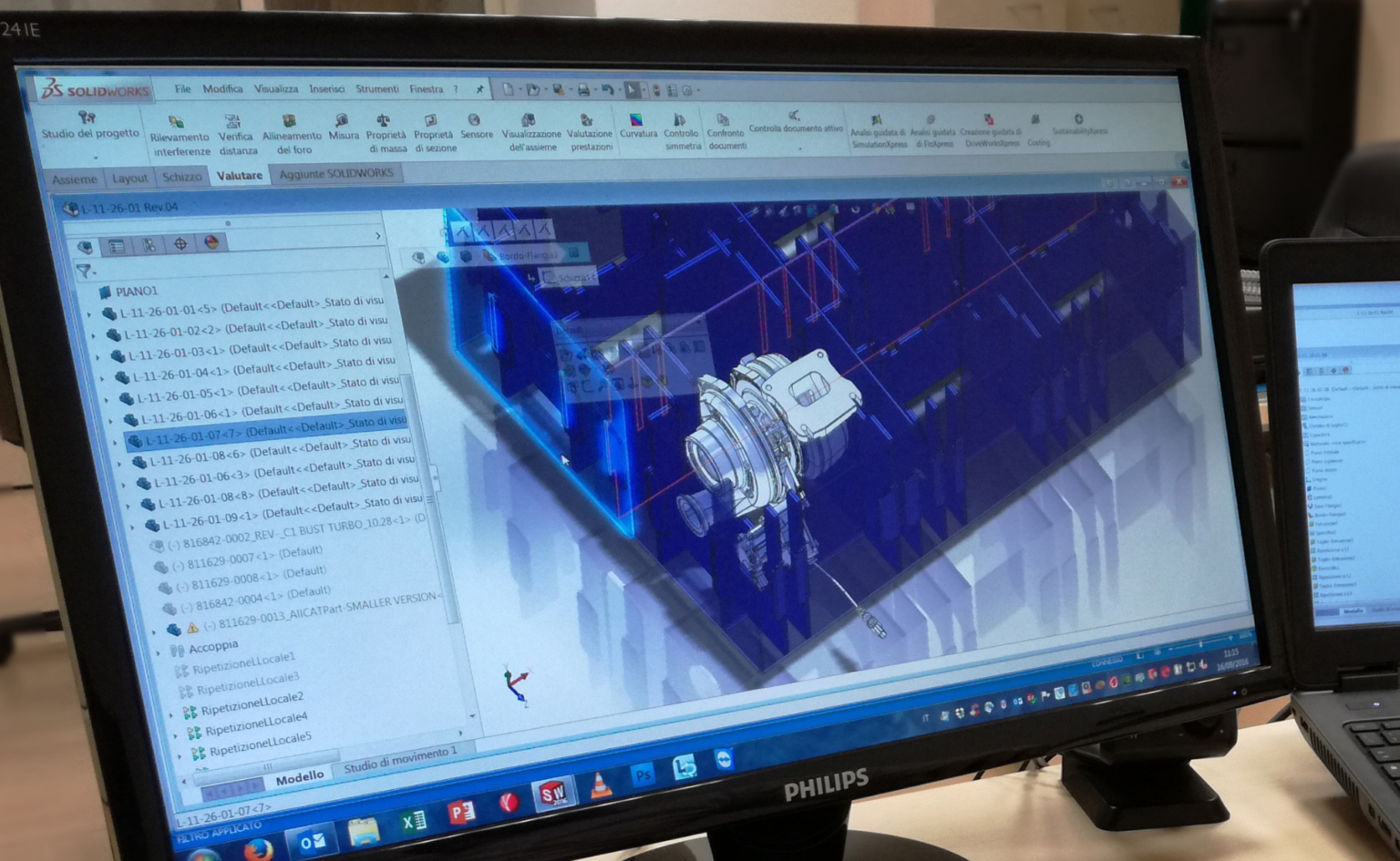
Task: Open Controllo simmetria tool
Action: click(x=681, y=131)
